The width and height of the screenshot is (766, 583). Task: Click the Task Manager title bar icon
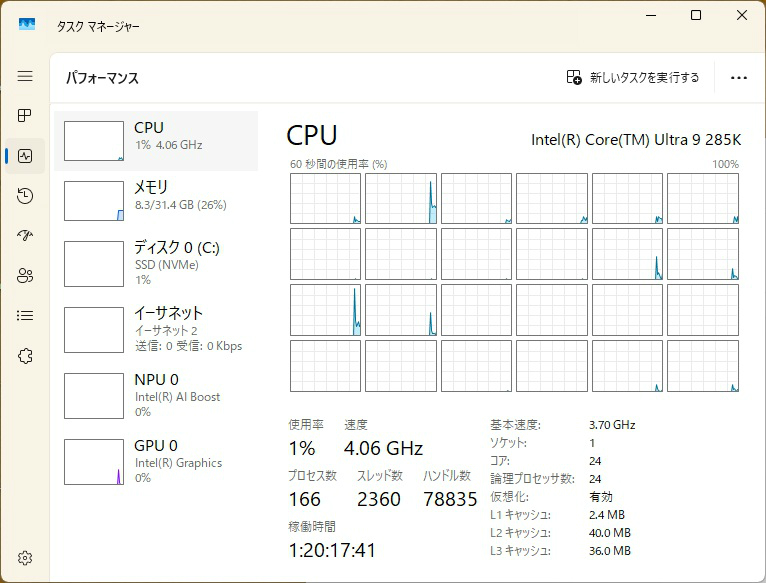tap(26, 23)
